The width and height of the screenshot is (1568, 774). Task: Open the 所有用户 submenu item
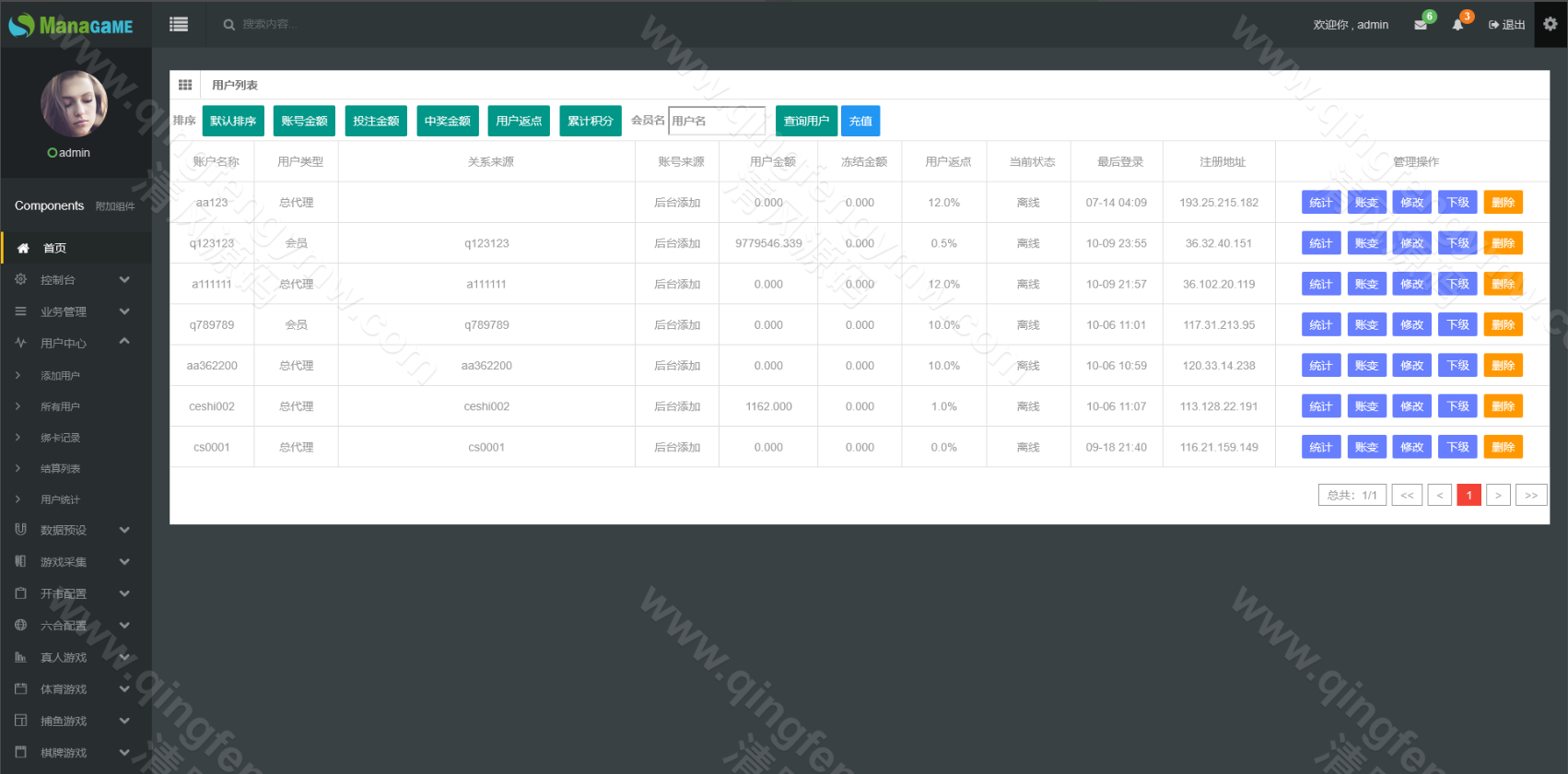coord(60,406)
